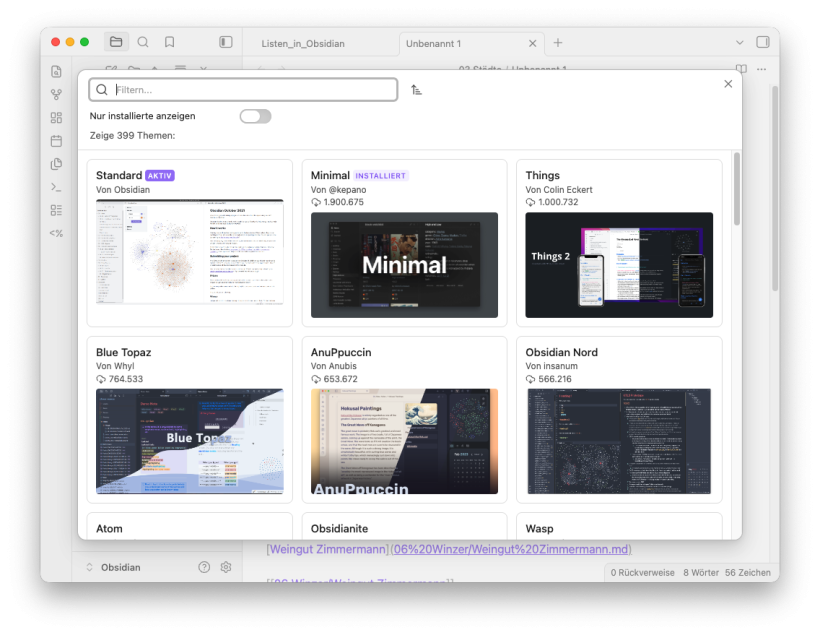This screenshot has height=635, width=820.
Task: Click the AKTIV badge on Standard
Action: click(160, 176)
